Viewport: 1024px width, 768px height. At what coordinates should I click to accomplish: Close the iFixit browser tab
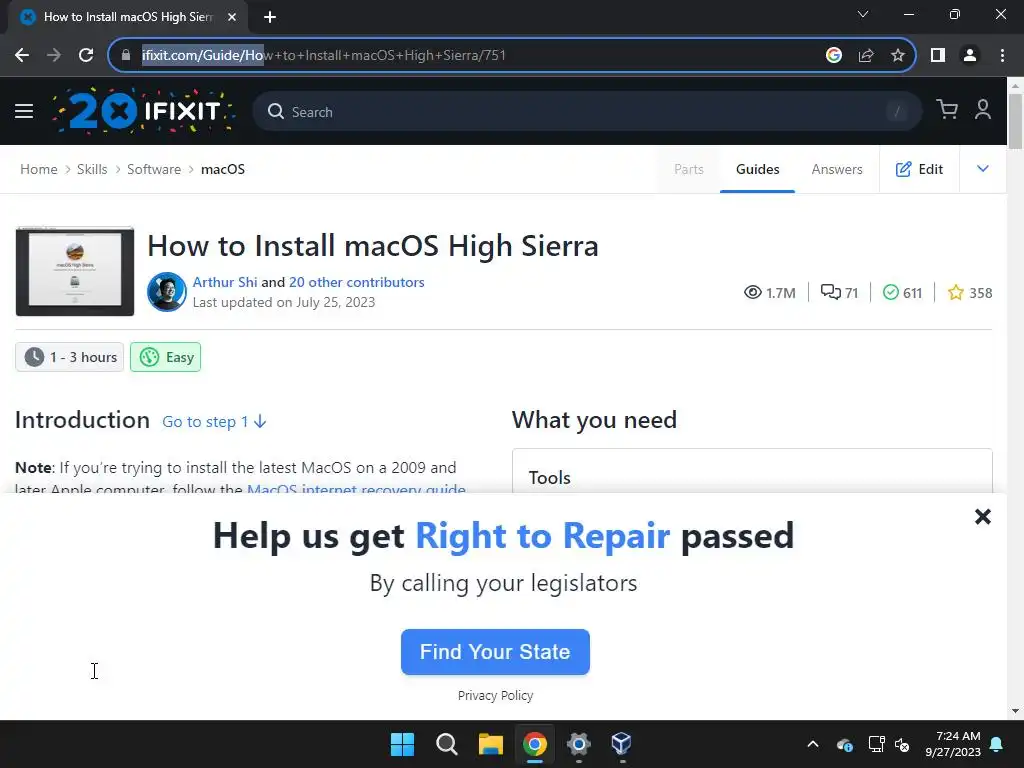tap(232, 17)
